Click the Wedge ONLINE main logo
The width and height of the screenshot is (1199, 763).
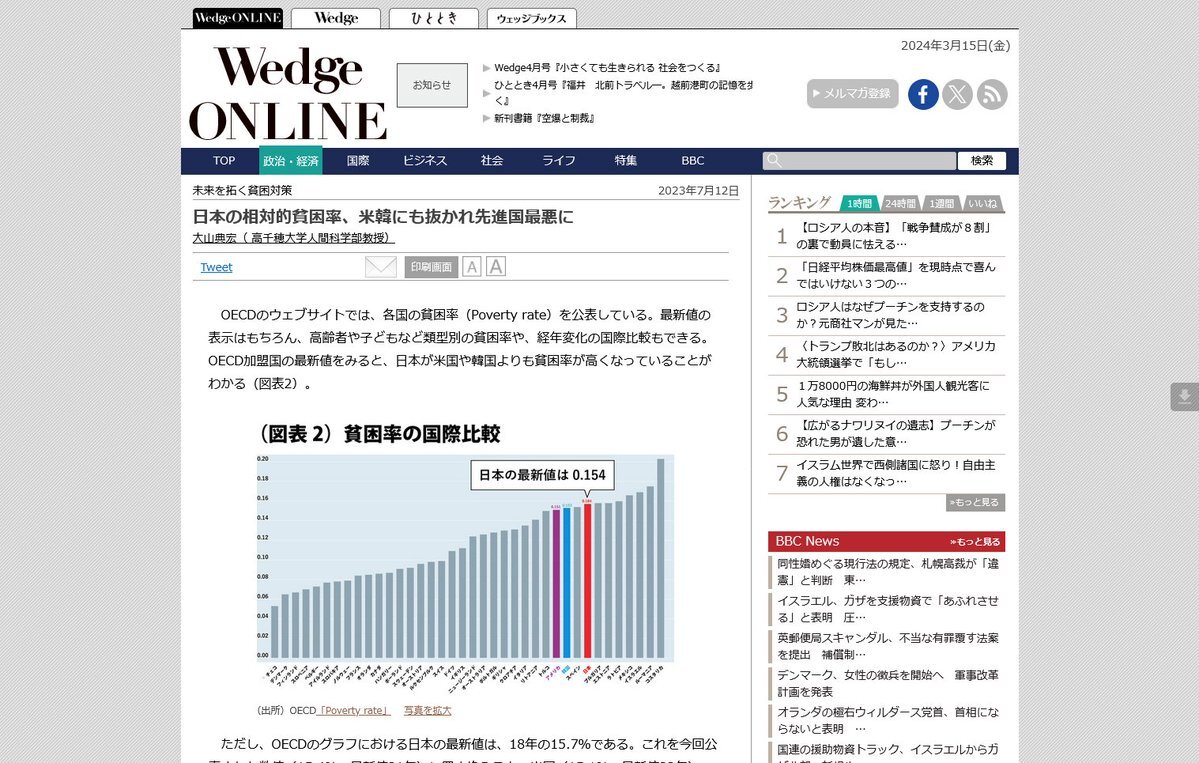point(288,94)
